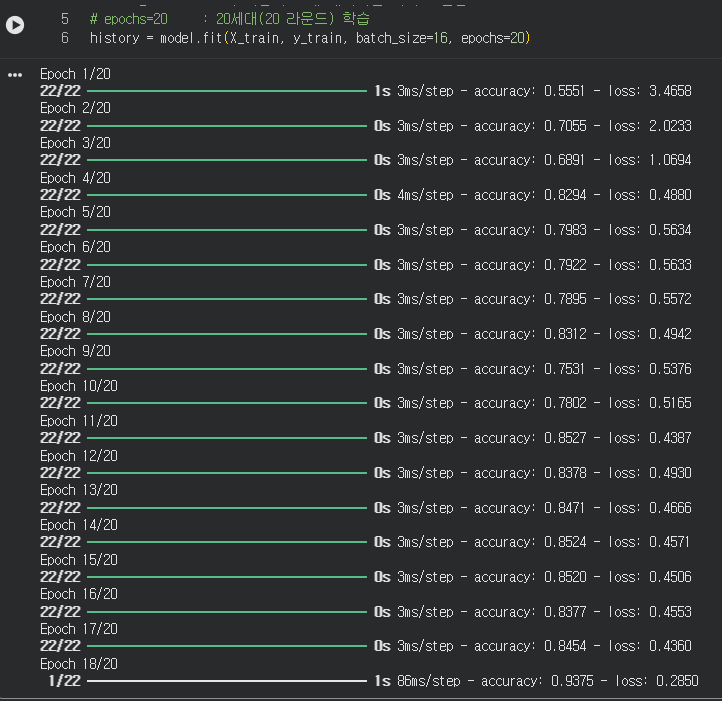
Task: Click the epochs=20 comment on line 5
Action: [230, 19]
